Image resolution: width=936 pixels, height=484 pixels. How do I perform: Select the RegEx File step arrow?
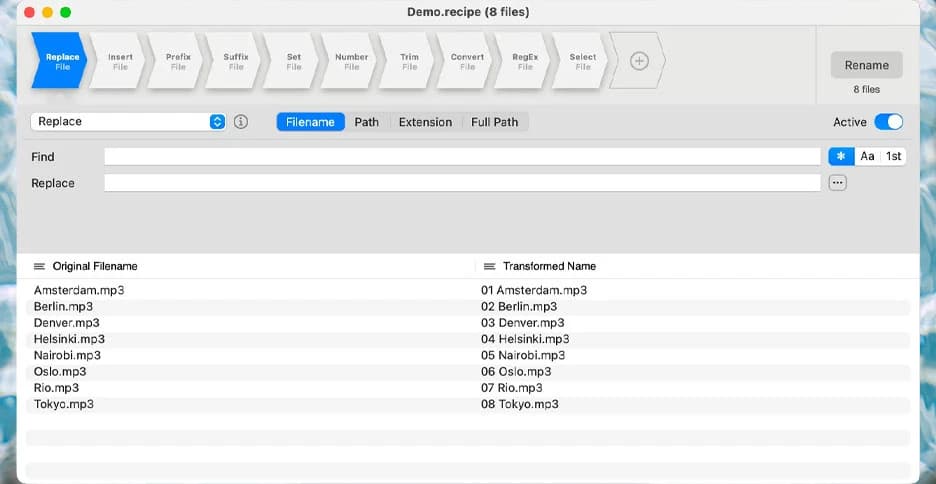[x=525, y=61]
